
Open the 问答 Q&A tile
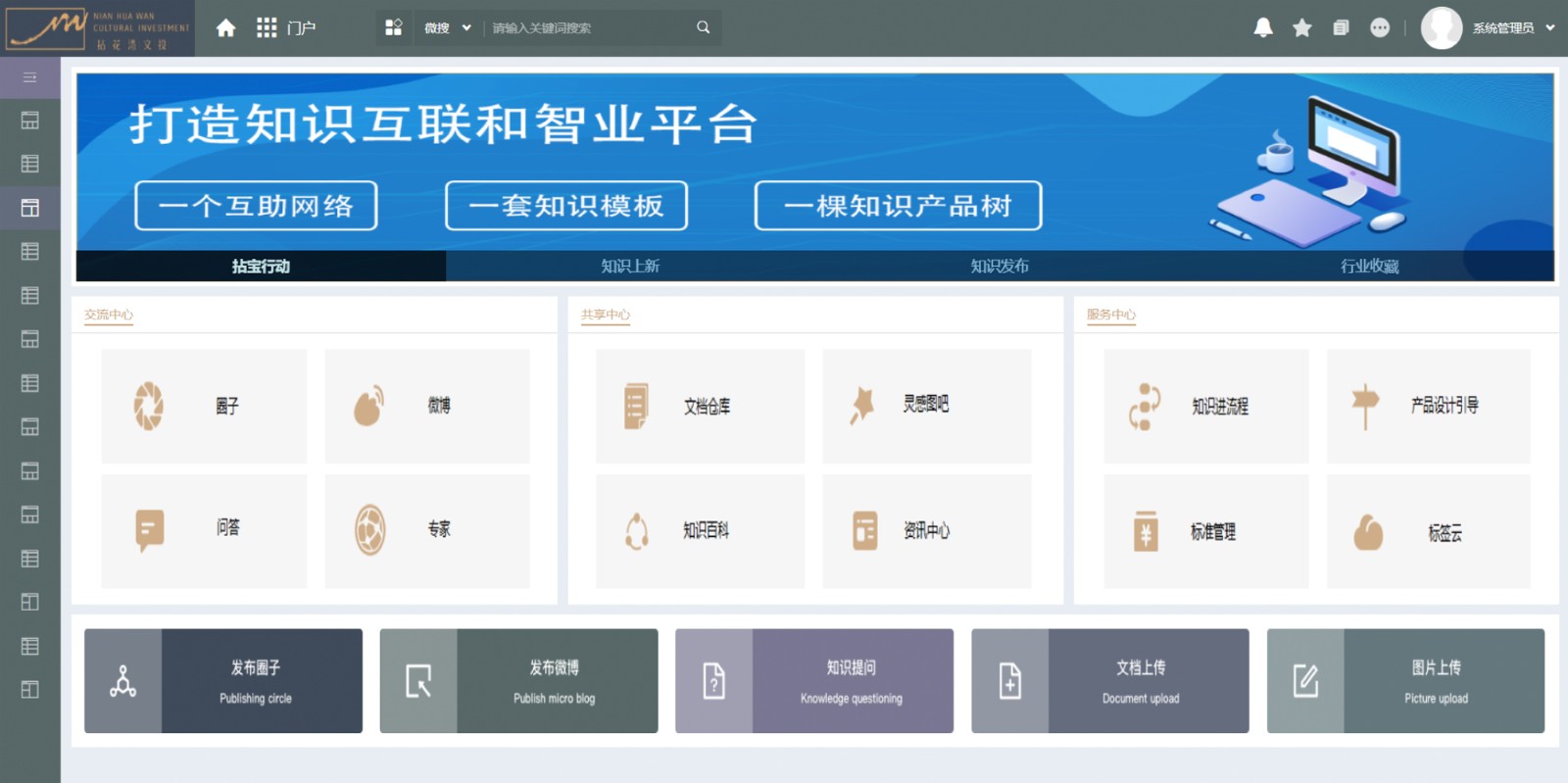pos(204,531)
